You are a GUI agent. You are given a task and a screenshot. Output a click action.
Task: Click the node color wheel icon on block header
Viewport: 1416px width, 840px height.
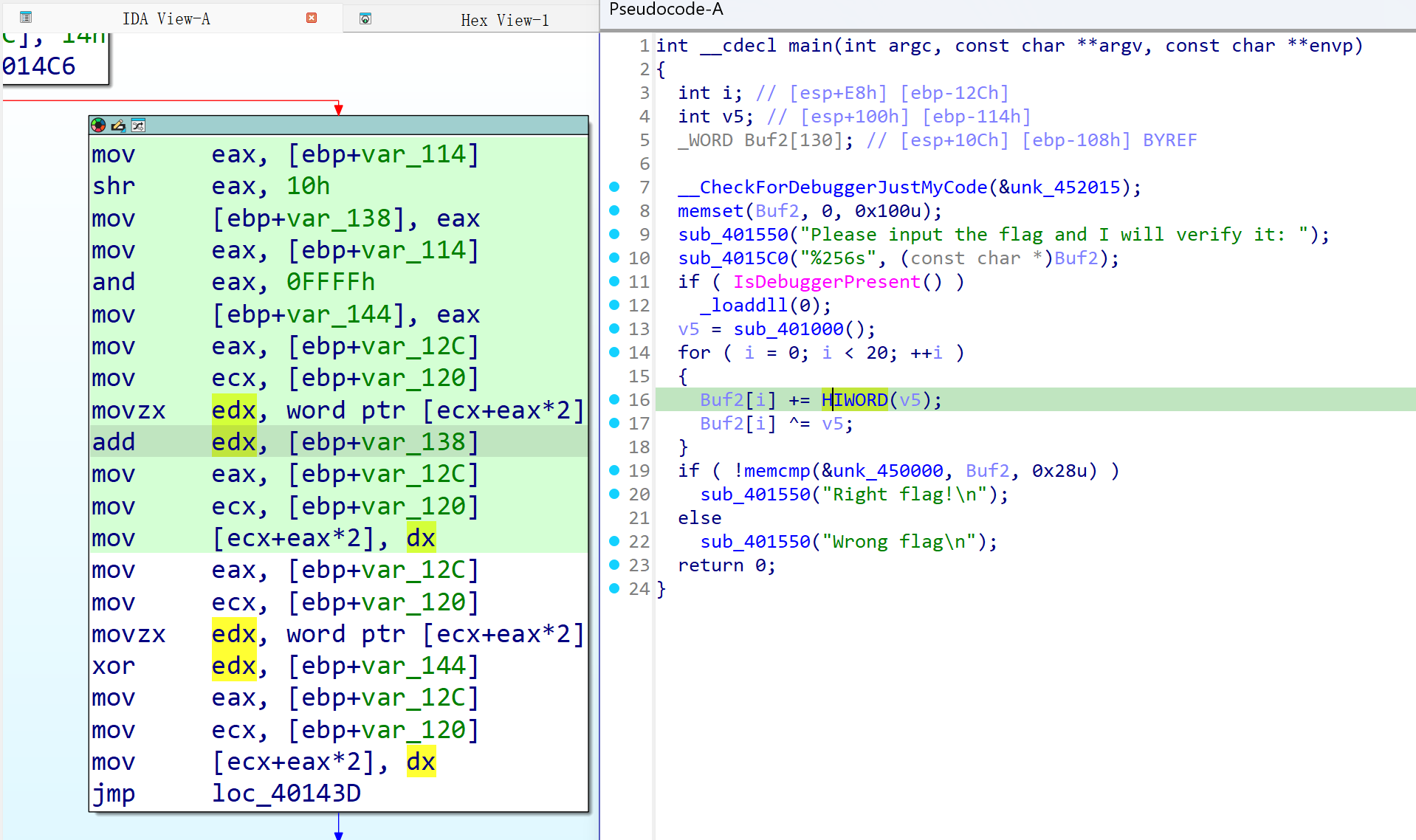pyautogui.click(x=97, y=125)
